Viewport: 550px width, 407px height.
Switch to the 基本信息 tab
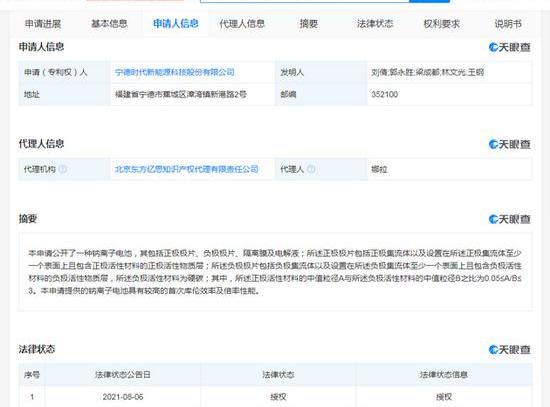[109, 24]
